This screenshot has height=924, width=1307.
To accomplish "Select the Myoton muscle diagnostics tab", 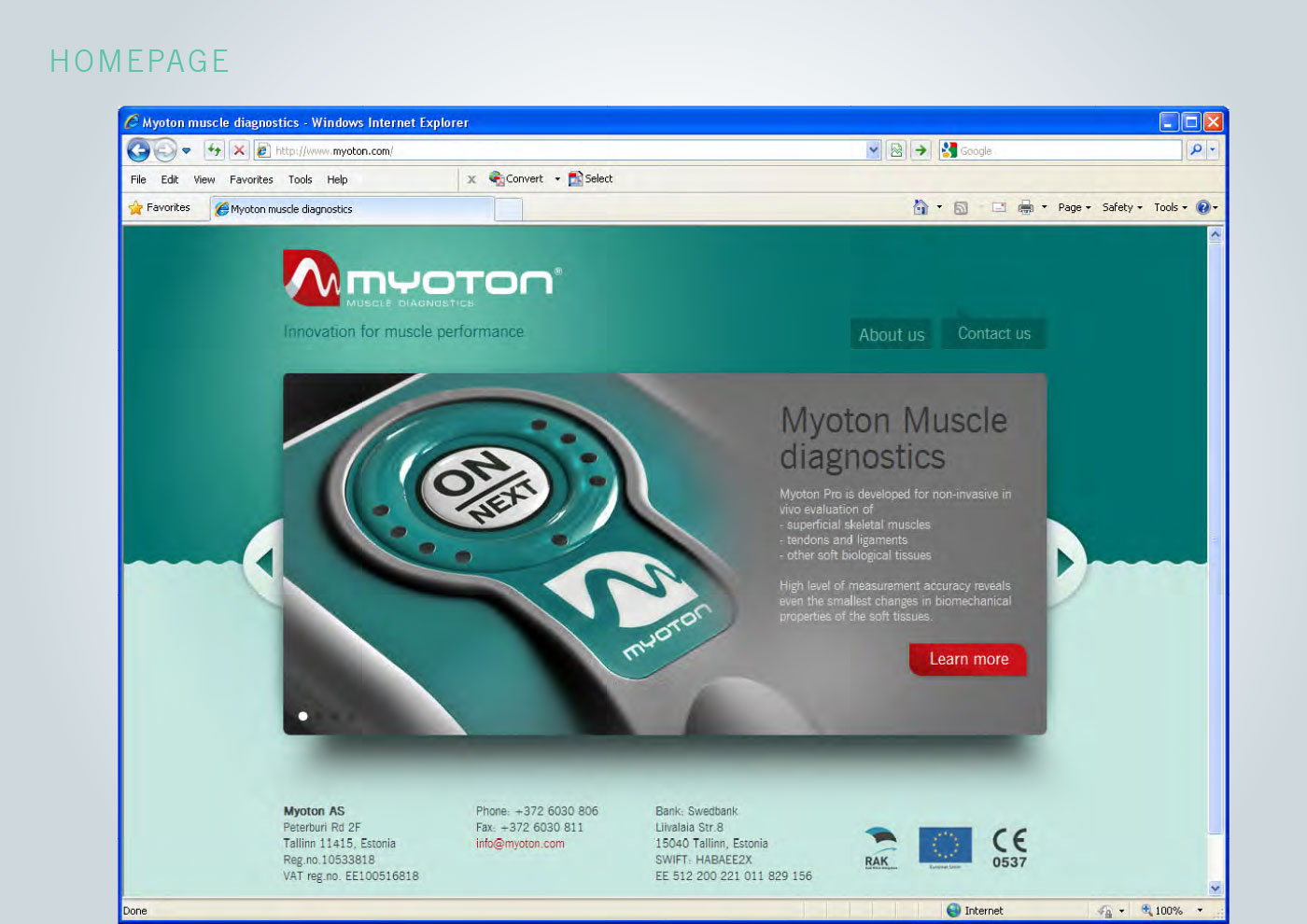I will tap(352, 209).
